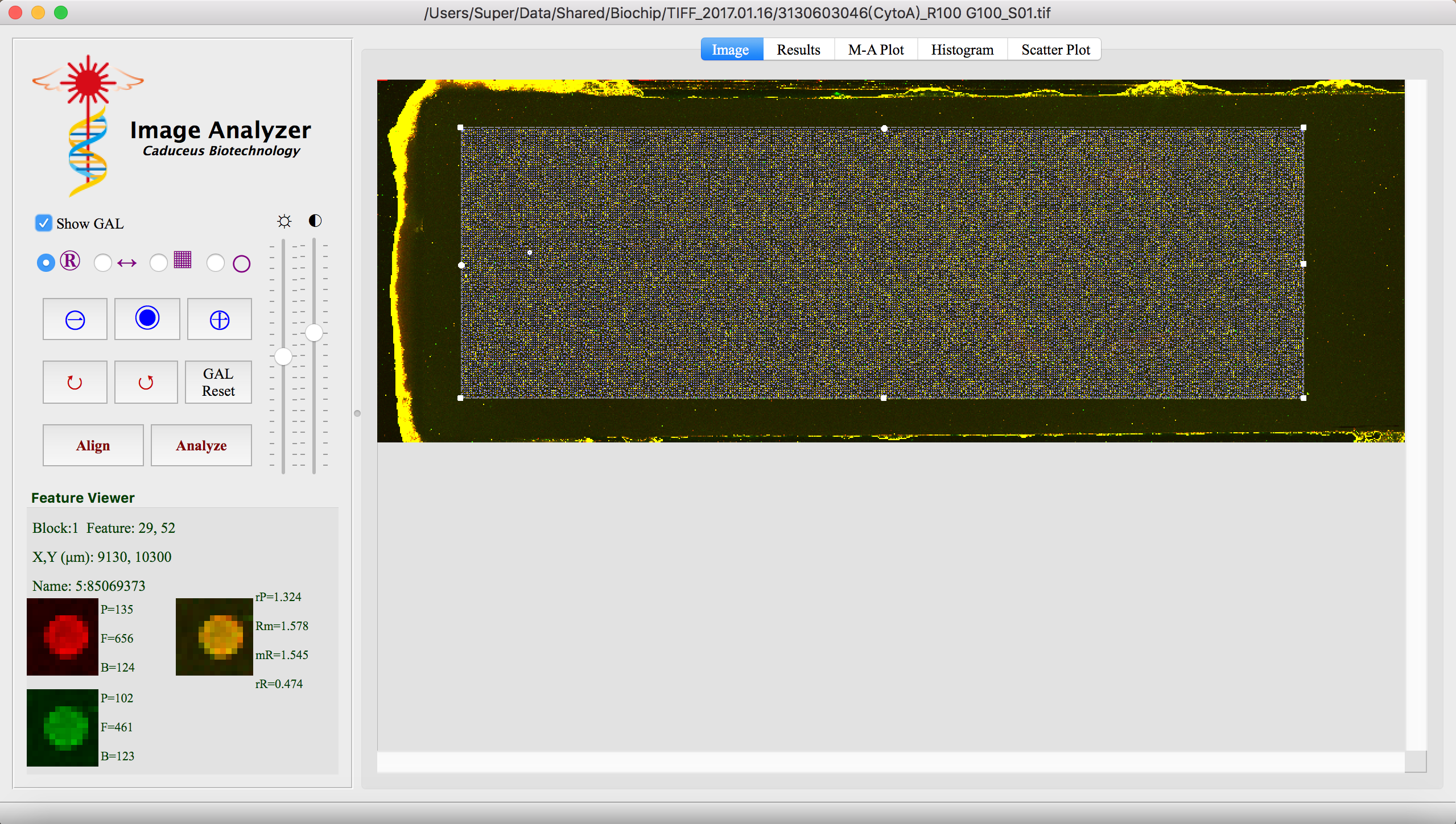1456x824 pixels.
Task: Uncheck the Show GAL checkbox
Action: point(44,223)
